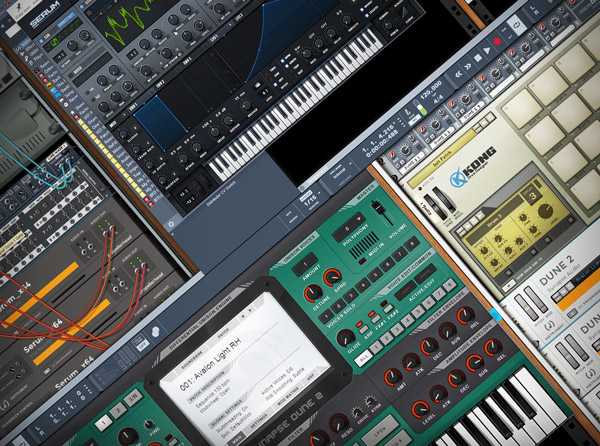Screen dimensions: 600x446
Task: Click the Filter Envelope DEC knob
Action: [429, 346]
